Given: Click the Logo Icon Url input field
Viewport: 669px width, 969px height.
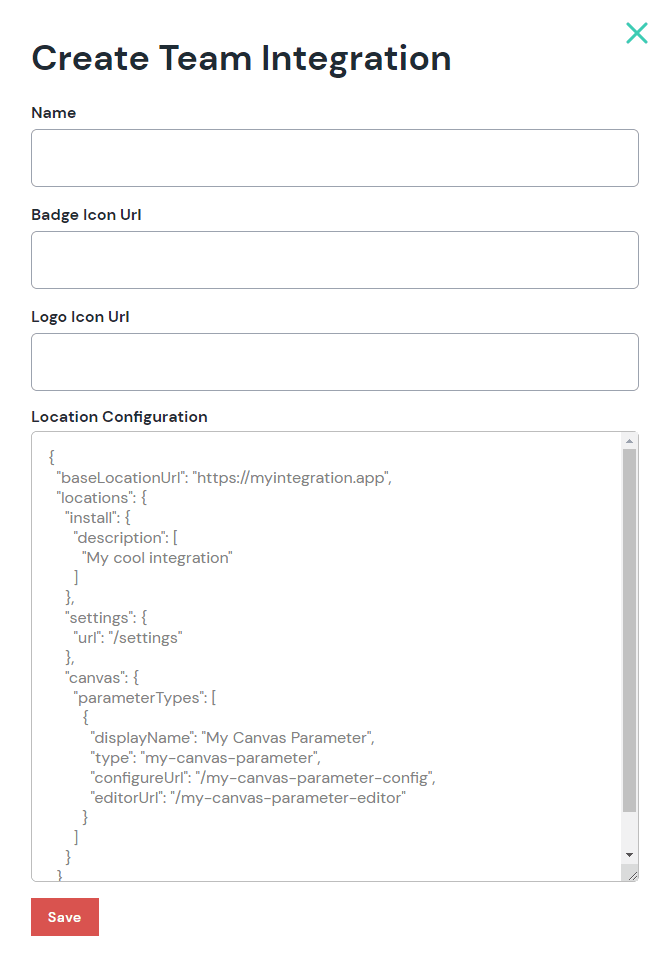Looking at the screenshot, I should [x=334, y=361].
